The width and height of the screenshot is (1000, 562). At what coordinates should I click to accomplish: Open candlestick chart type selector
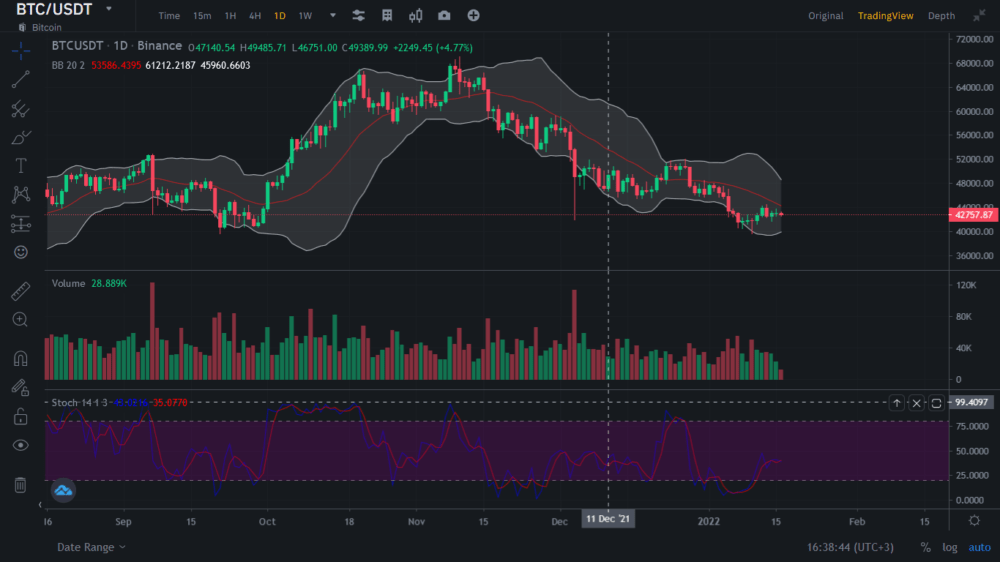pyautogui.click(x=416, y=16)
